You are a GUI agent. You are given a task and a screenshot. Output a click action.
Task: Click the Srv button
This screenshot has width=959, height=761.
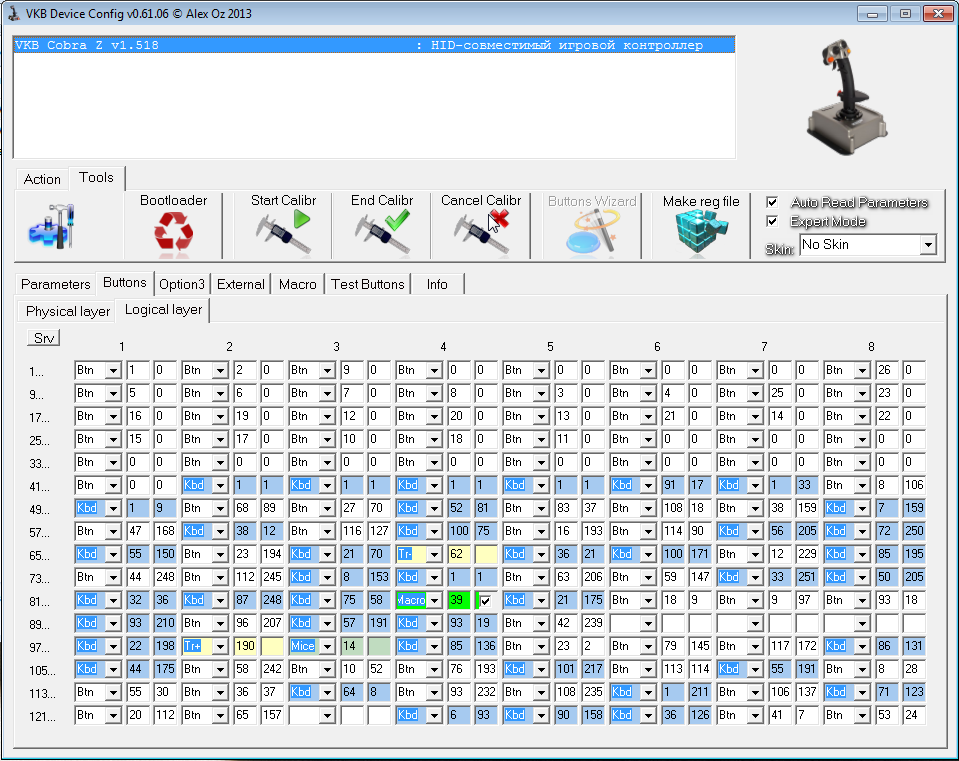[44, 338]
